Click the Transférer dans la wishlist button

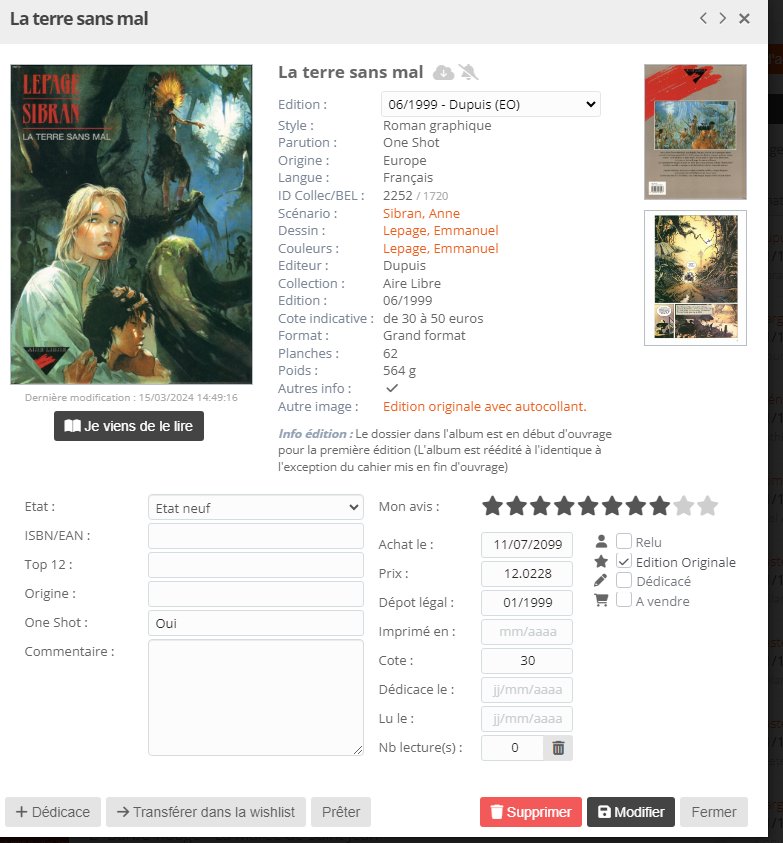tap(205, 812)
